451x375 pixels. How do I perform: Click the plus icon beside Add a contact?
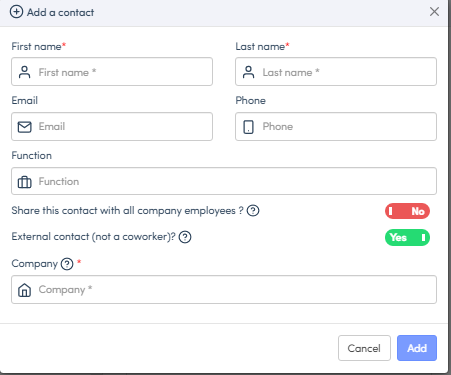16,12
